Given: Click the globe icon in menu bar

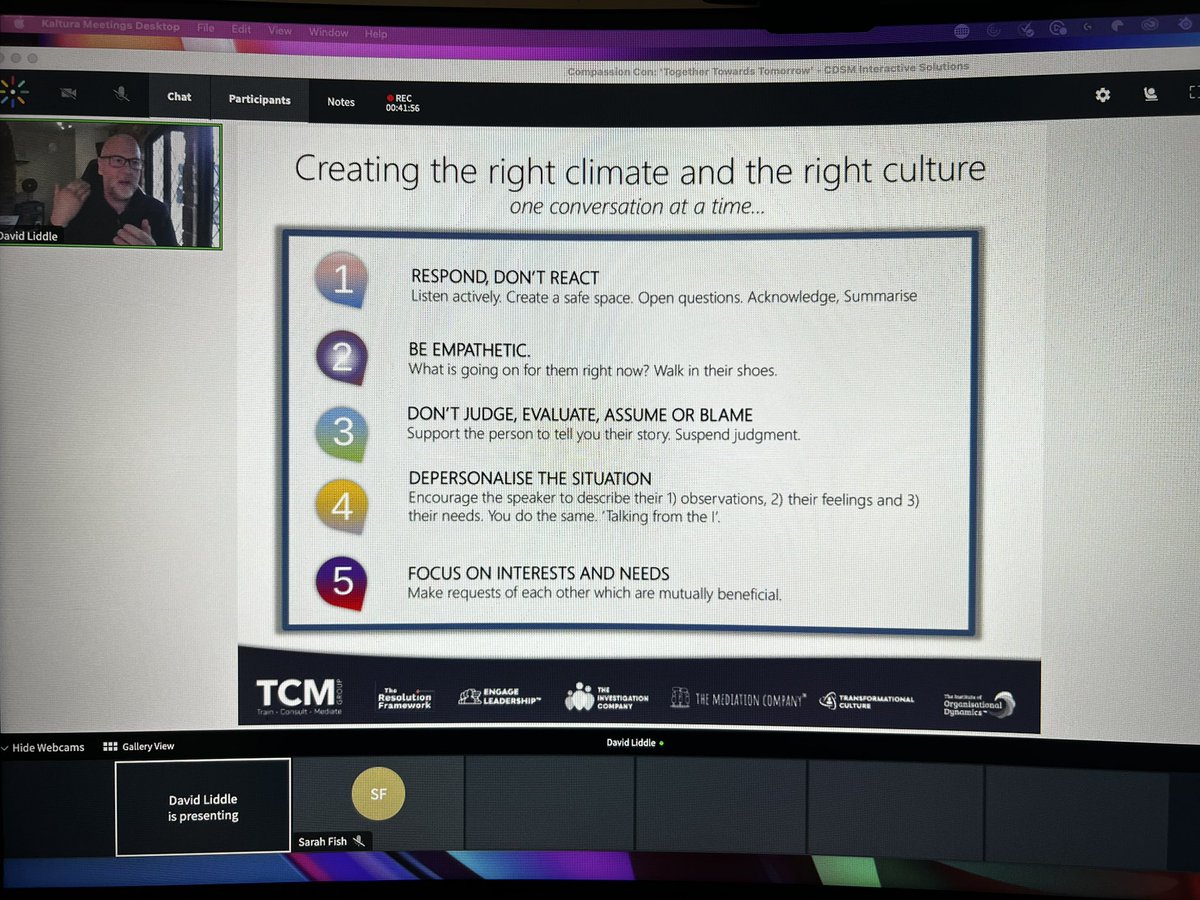Looking at the screenshot, I should (x=961, y=32).
